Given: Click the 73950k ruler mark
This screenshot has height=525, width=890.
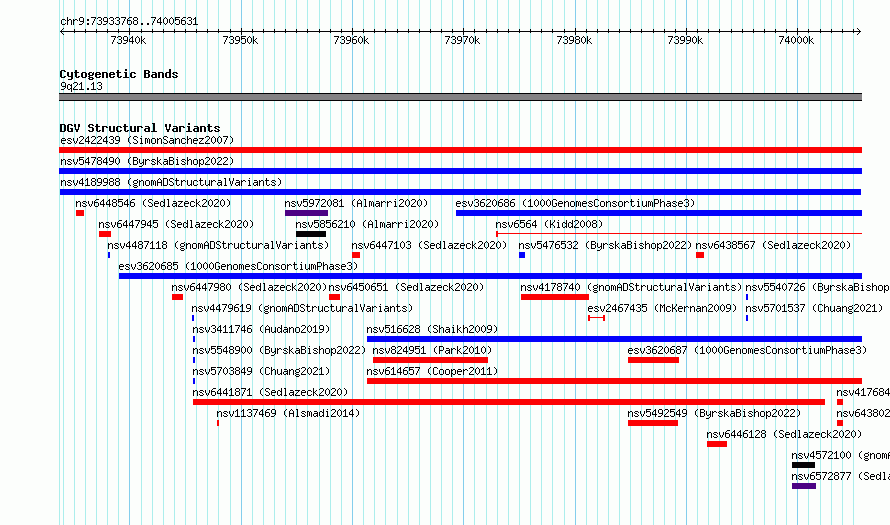Looking at the screenshot, I should 241,40.
